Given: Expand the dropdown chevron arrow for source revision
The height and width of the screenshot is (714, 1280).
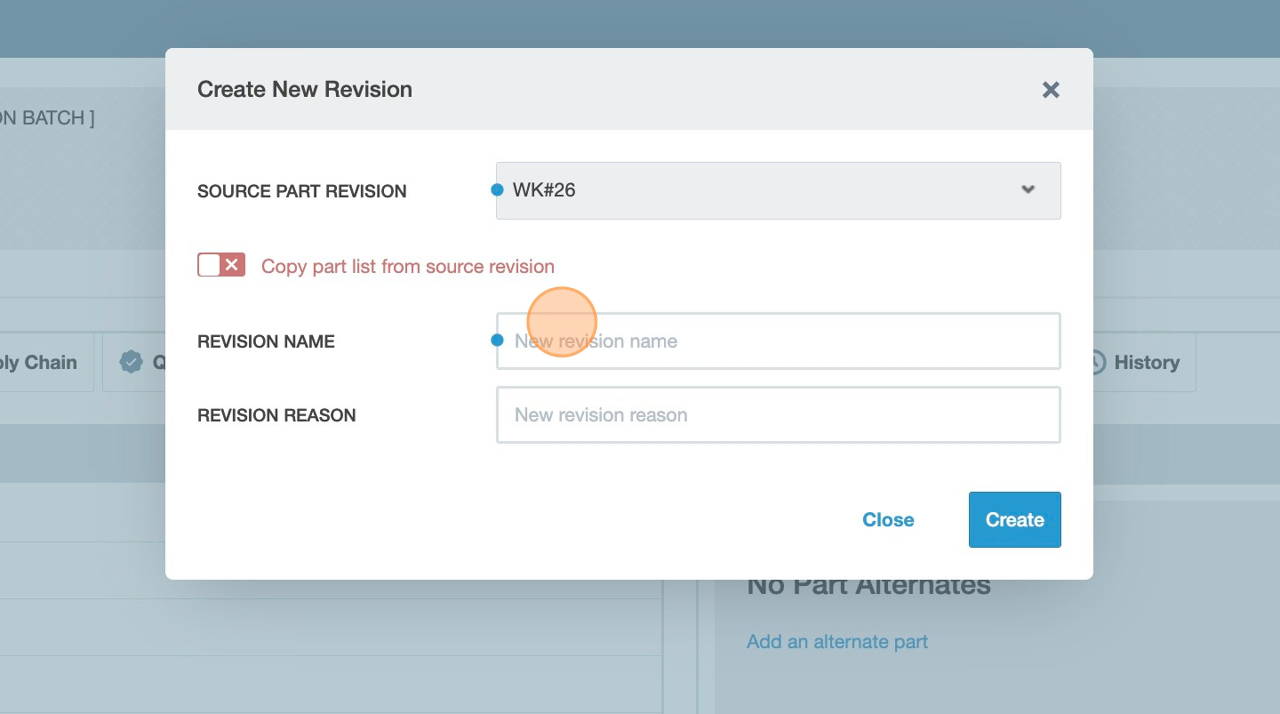Looking at the screenshot, I should point(1027,190).
